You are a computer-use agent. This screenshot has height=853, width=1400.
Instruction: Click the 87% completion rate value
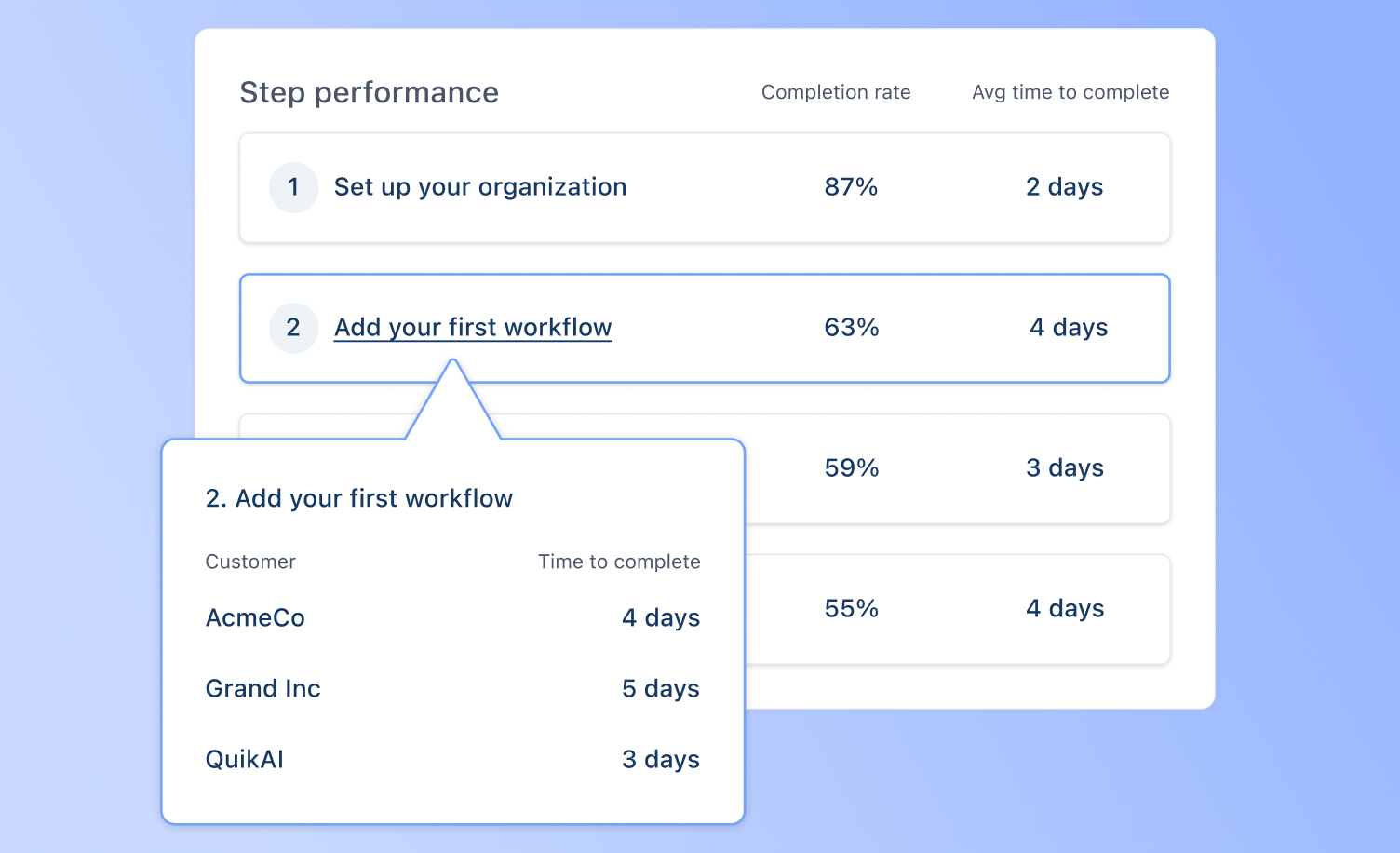click(x=850, y=187)
